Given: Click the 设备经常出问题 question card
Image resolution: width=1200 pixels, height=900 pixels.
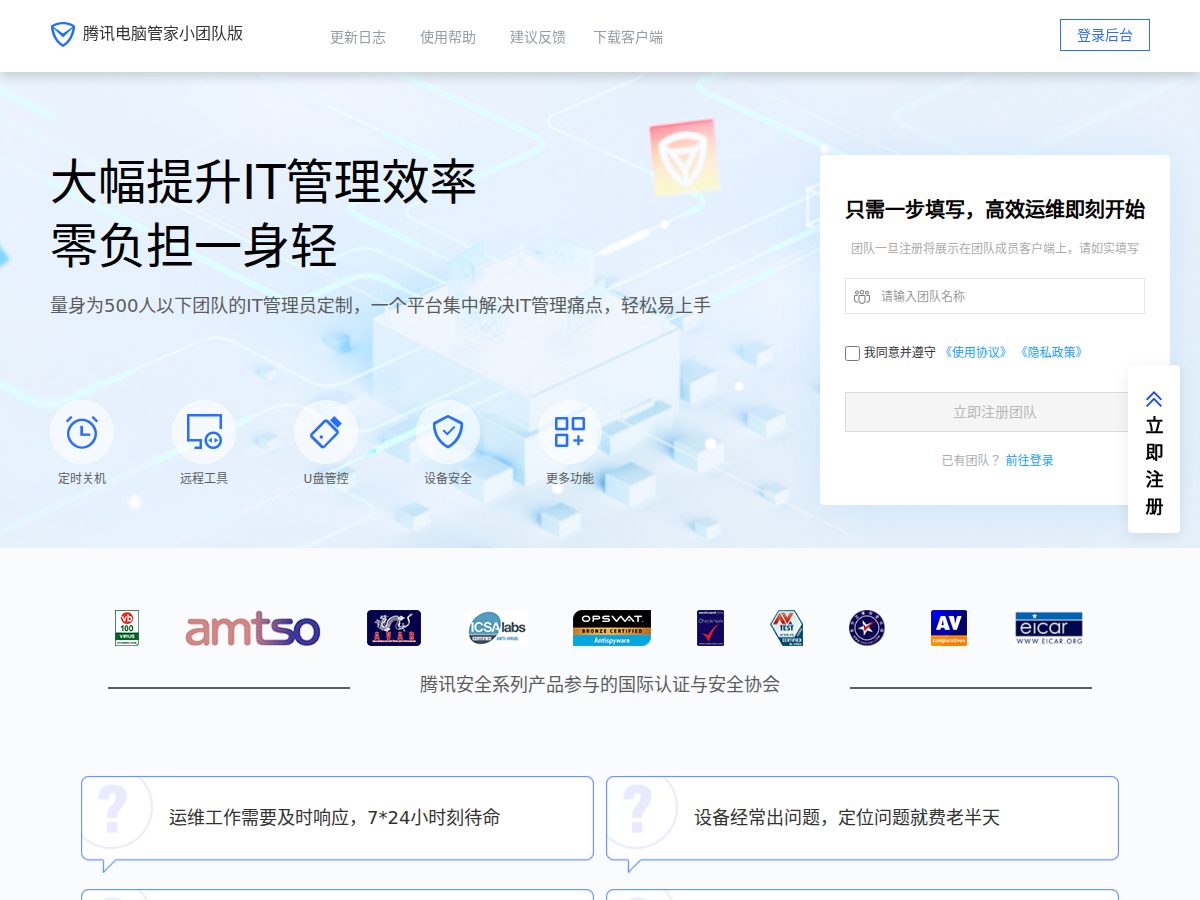Looking at the screenshot, I should point(862,818).
